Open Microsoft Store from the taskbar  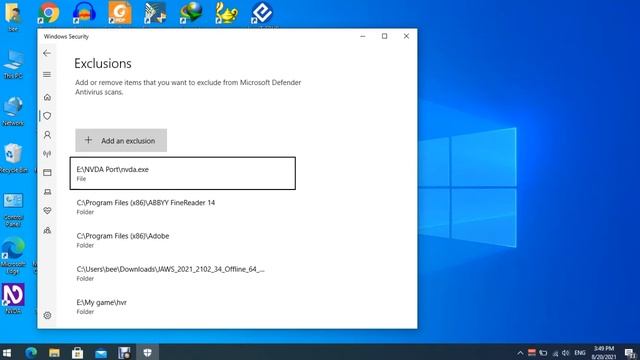pyautogui.click(x=78, y=352)
